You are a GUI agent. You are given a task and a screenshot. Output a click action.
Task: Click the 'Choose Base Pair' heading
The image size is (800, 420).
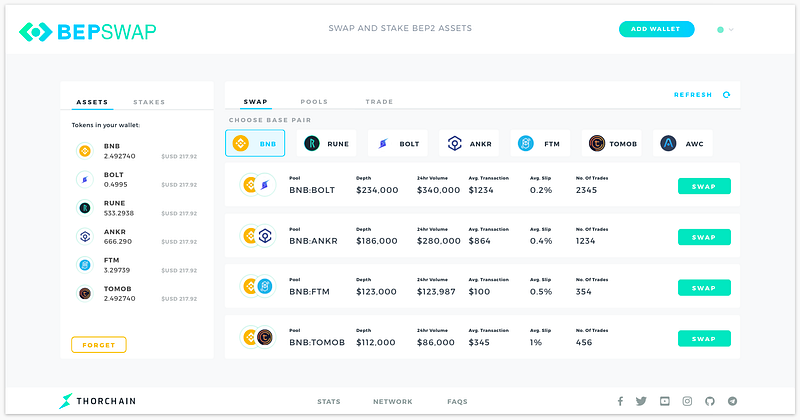click(270, 120)
